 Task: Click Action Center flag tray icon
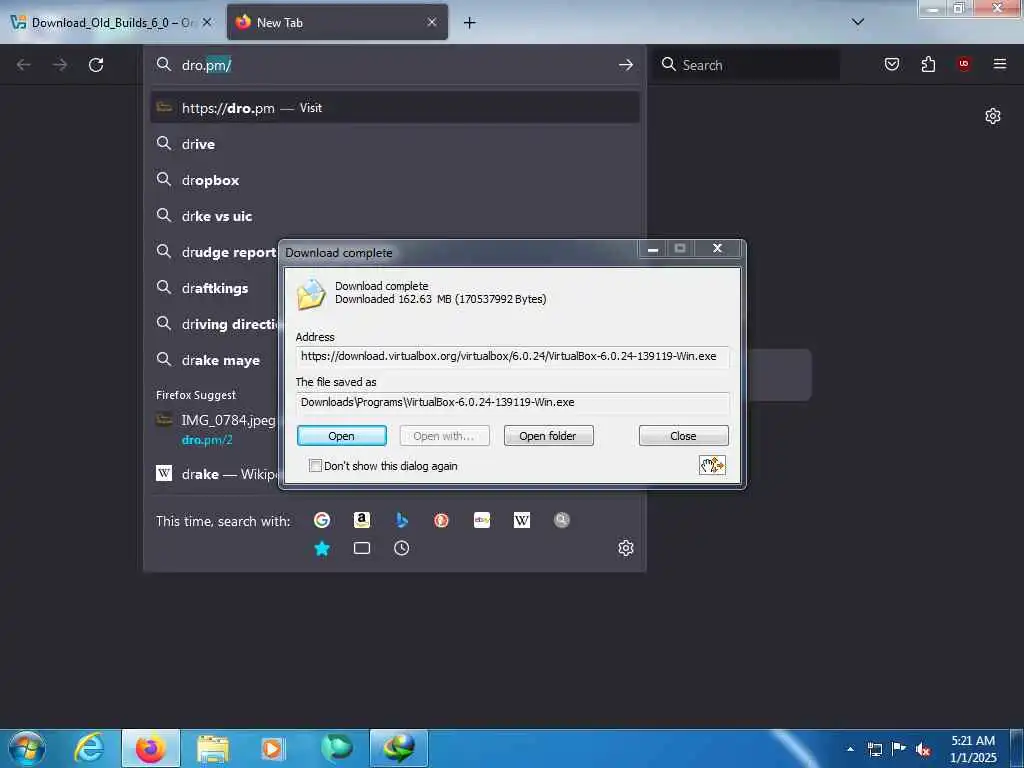click(x=899, y=749)
